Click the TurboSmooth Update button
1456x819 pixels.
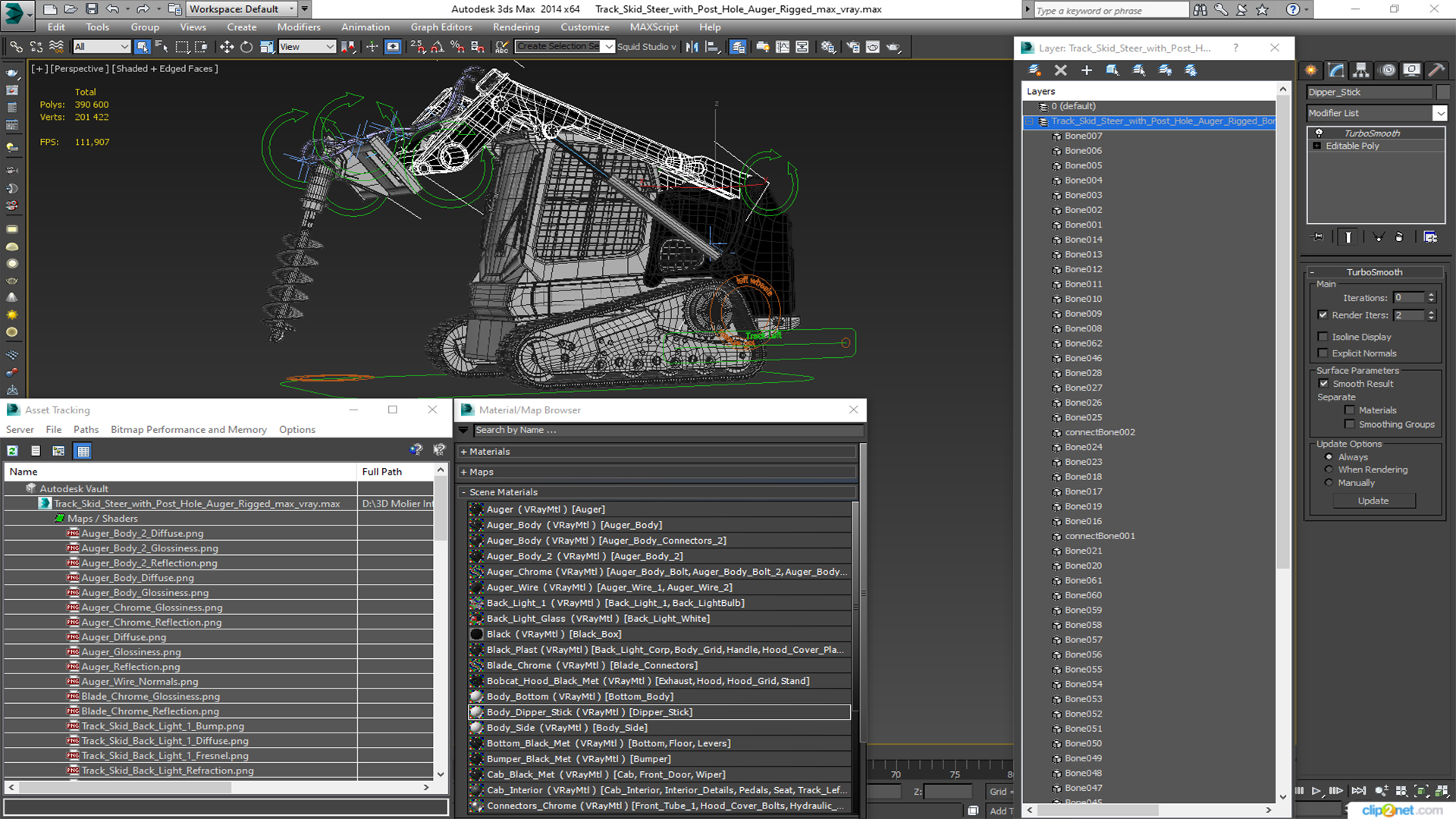pyautogui.click(x=1373, y=501)
